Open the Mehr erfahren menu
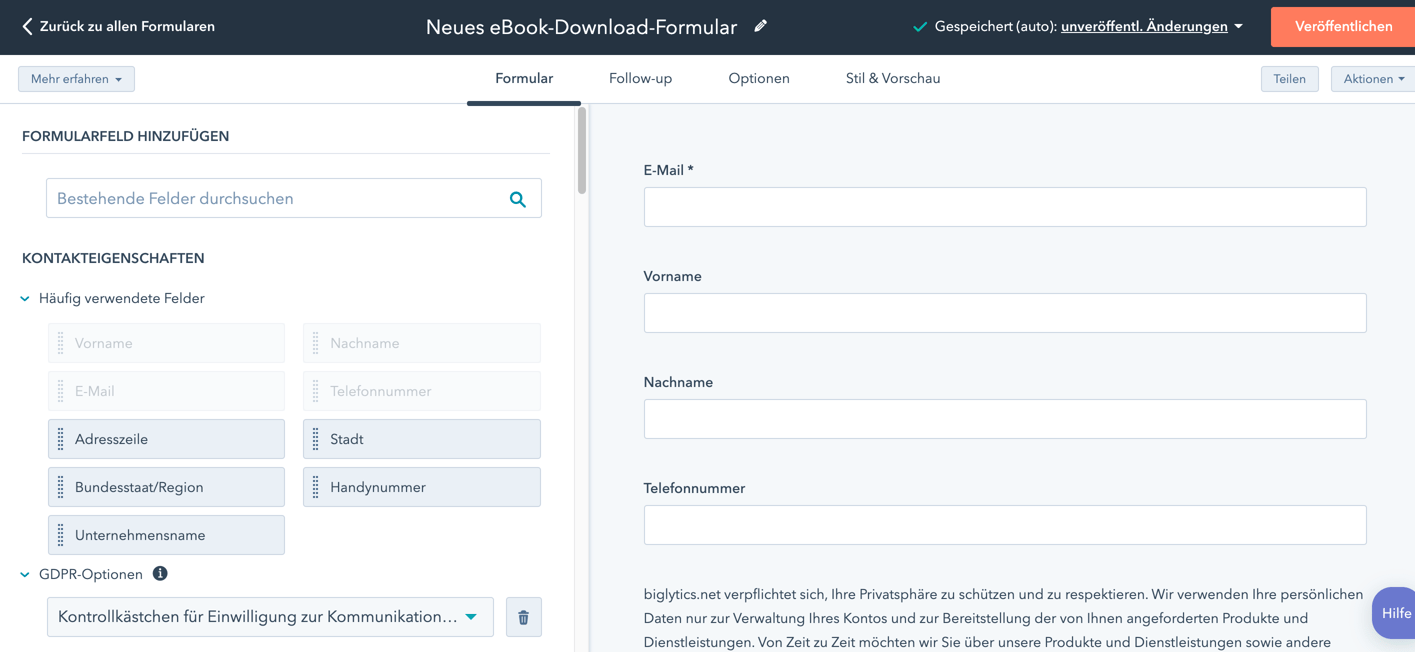The width and height of the screenshot is (1415, 652). 76,78
